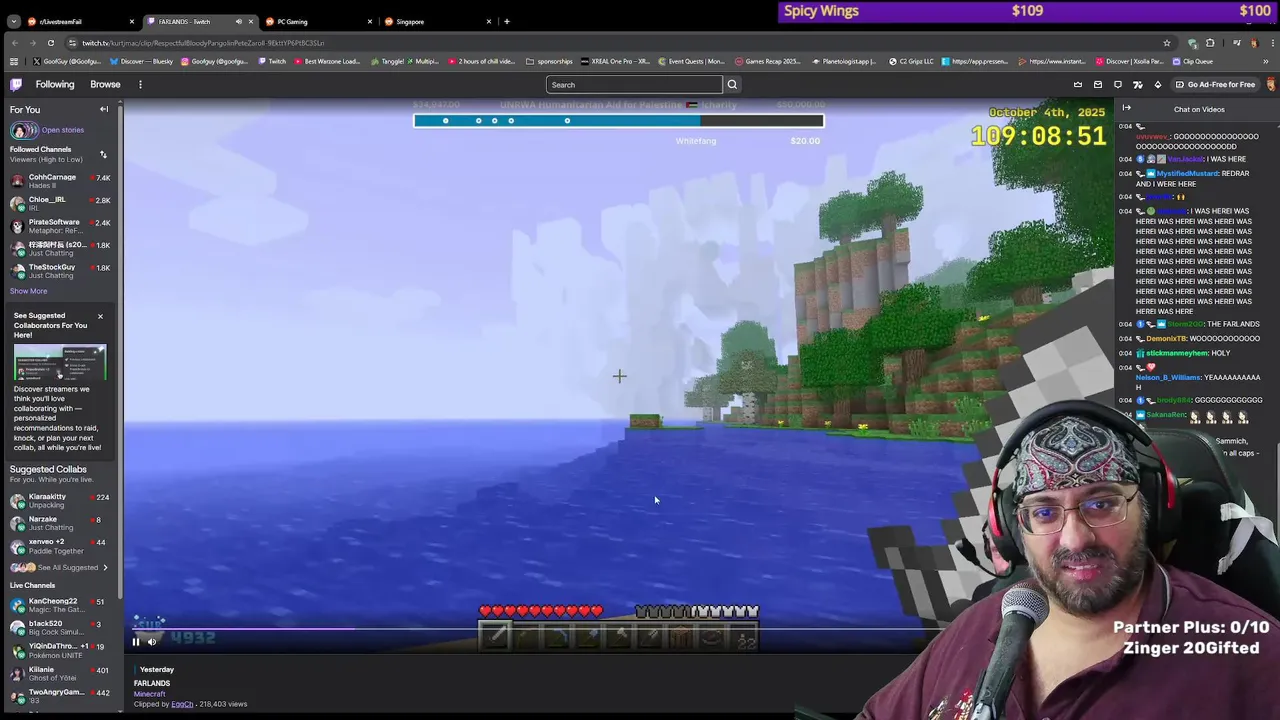The image size is (1280, 720).
Task: Open browser tab search dropdown
Action: 13,21
